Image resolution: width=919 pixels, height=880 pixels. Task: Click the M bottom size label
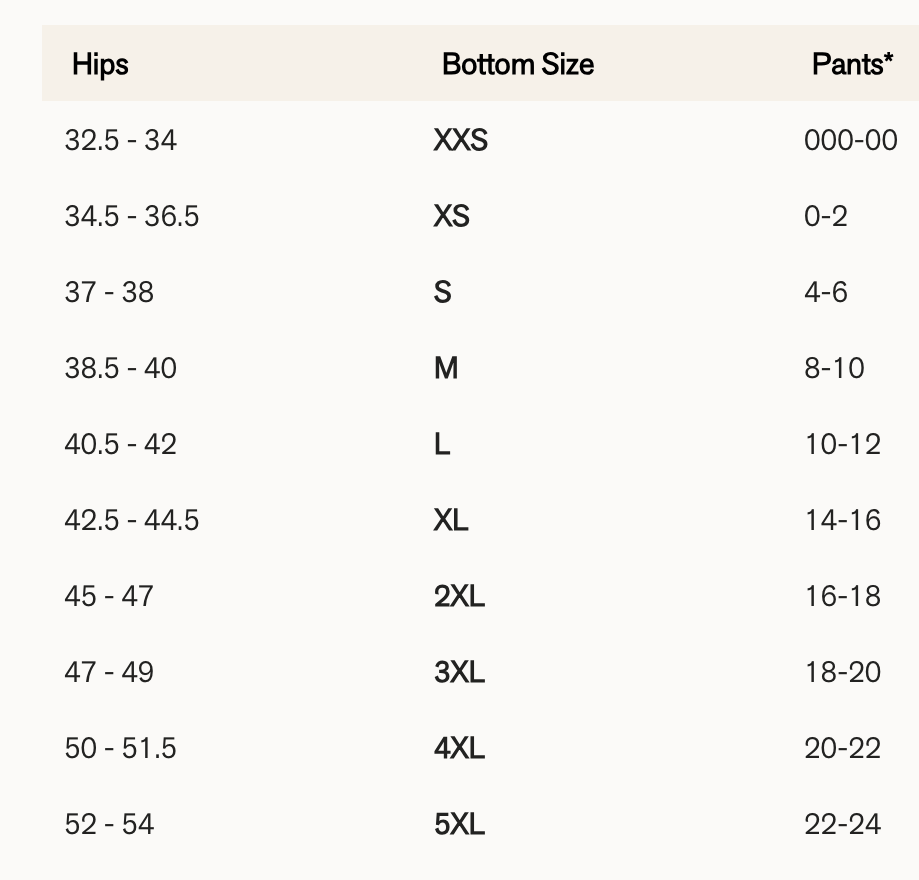(x=445, y=368)
